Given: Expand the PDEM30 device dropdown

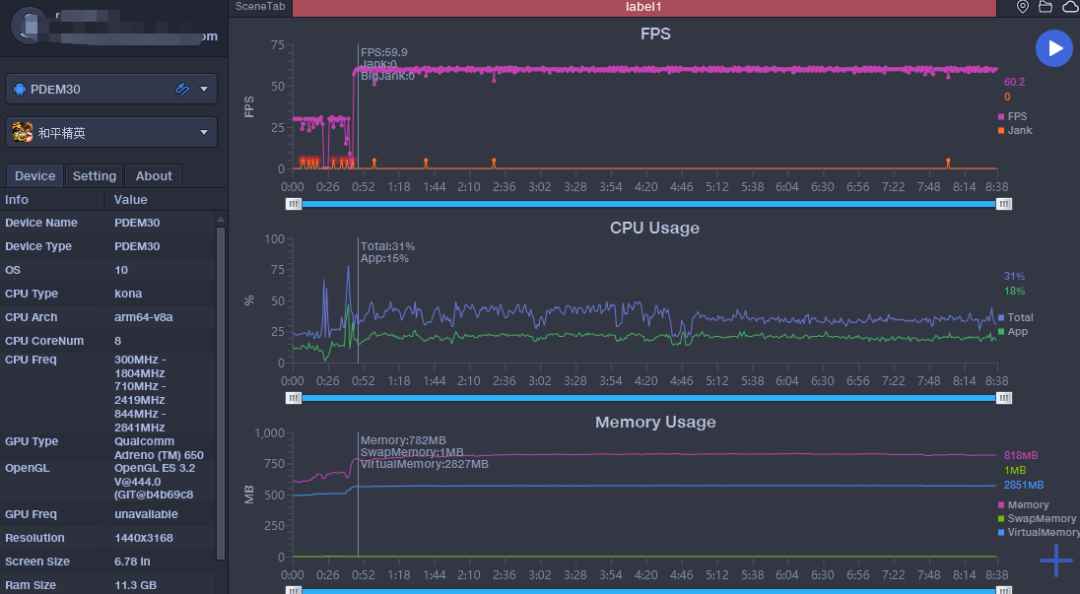Looking at the screenshot, I should (204, 89).
